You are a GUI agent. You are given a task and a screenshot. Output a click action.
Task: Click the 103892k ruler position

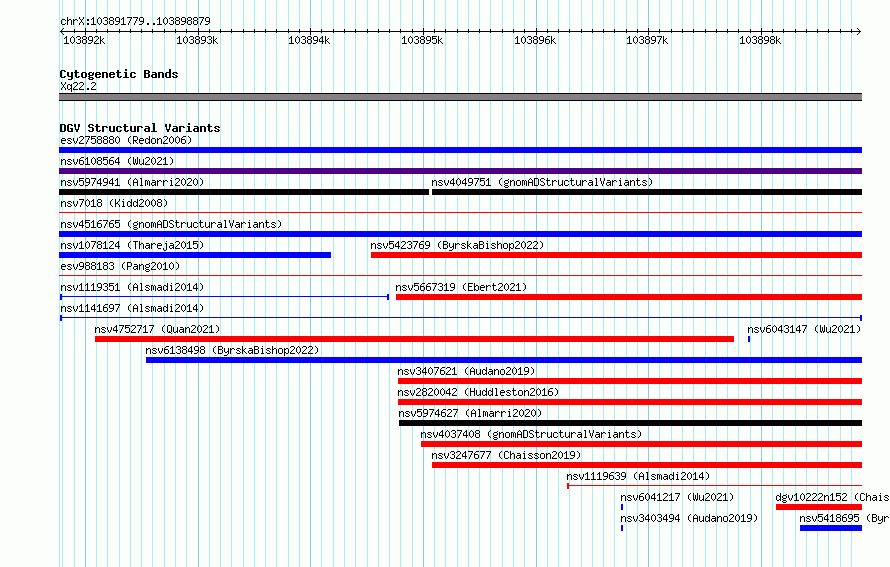[x=84, y=40]
